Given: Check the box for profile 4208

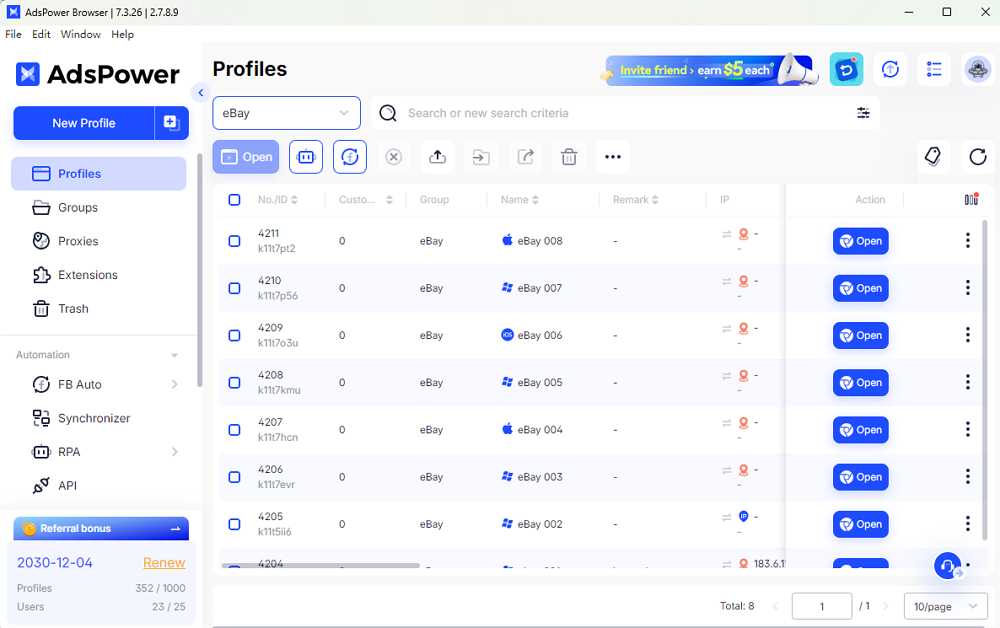Looking at the screenshot, I should (x=235, y=383).
